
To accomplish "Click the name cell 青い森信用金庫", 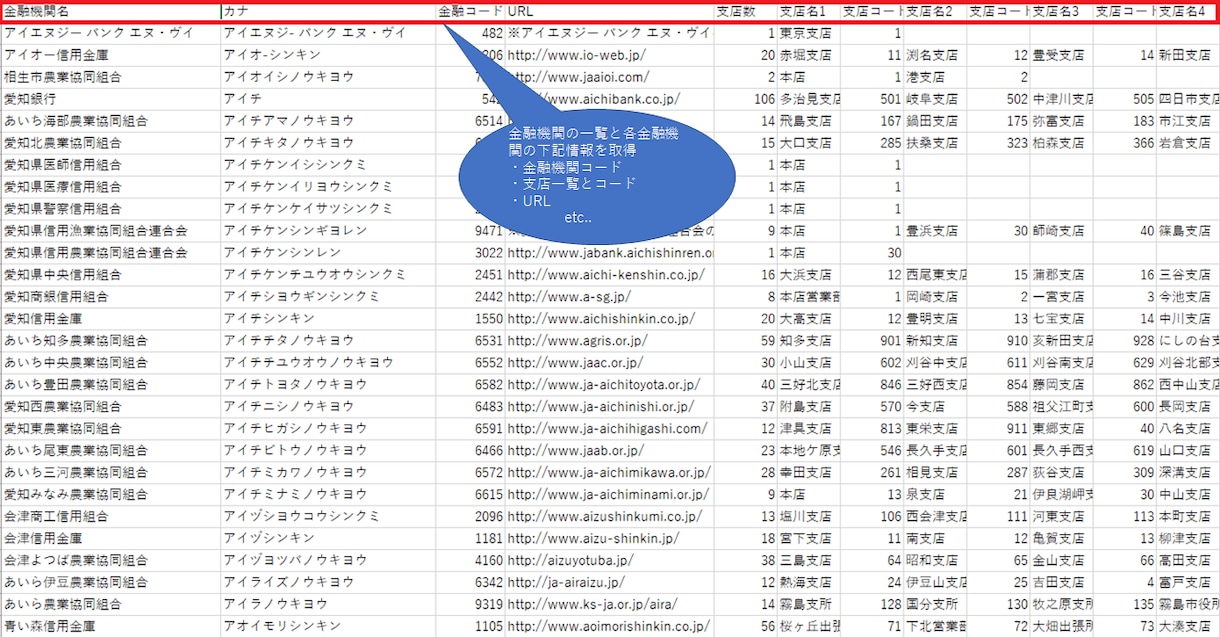I will [x=110, y=627].
